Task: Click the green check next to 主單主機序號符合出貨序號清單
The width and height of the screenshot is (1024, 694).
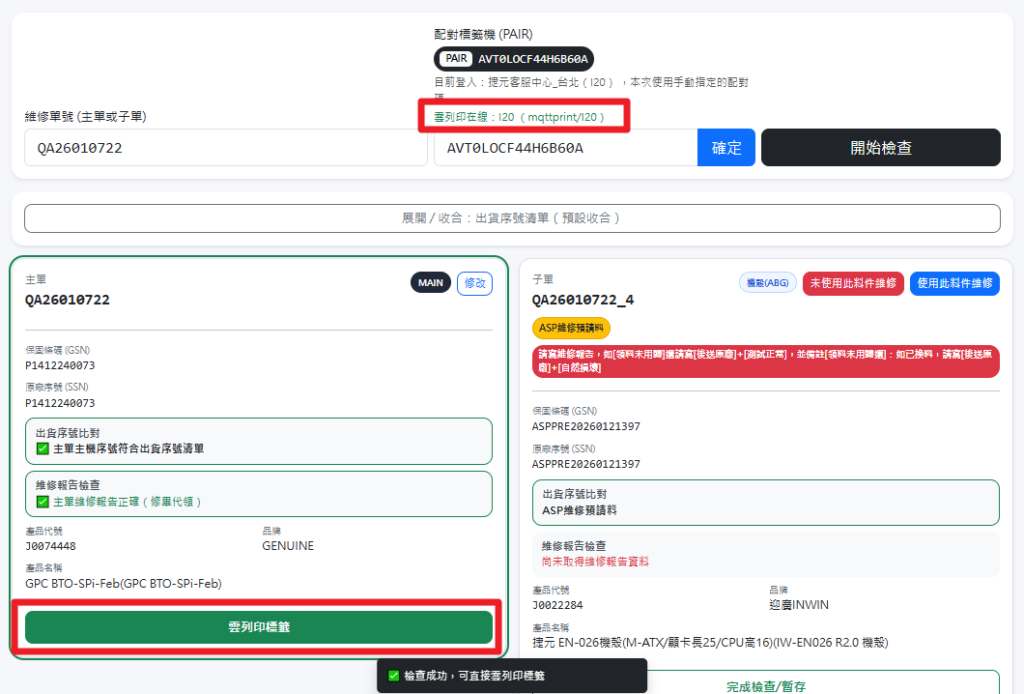Action: 42,449
